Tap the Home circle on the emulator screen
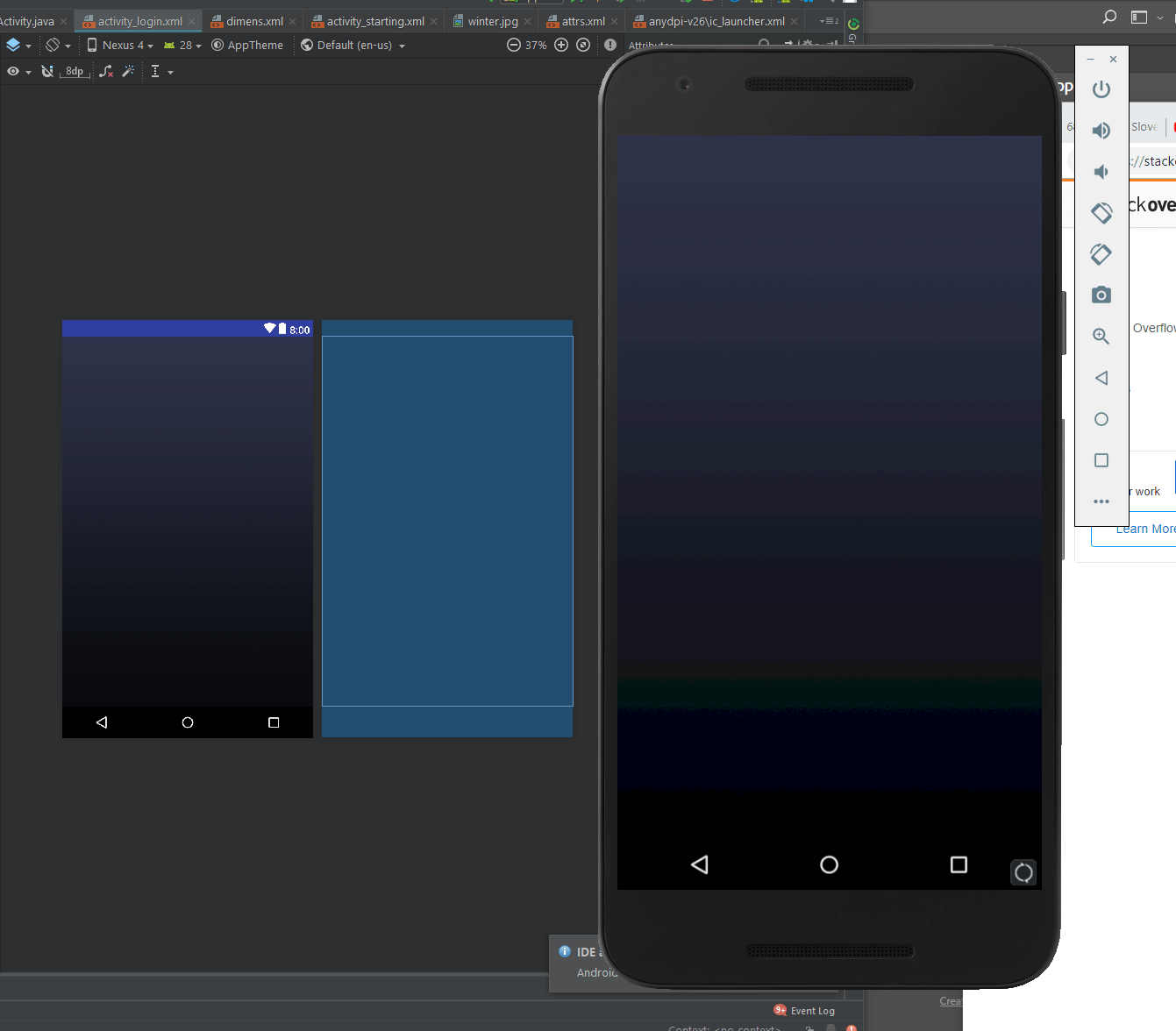This screenshot has width=1176, height=1031. point(829,865)
